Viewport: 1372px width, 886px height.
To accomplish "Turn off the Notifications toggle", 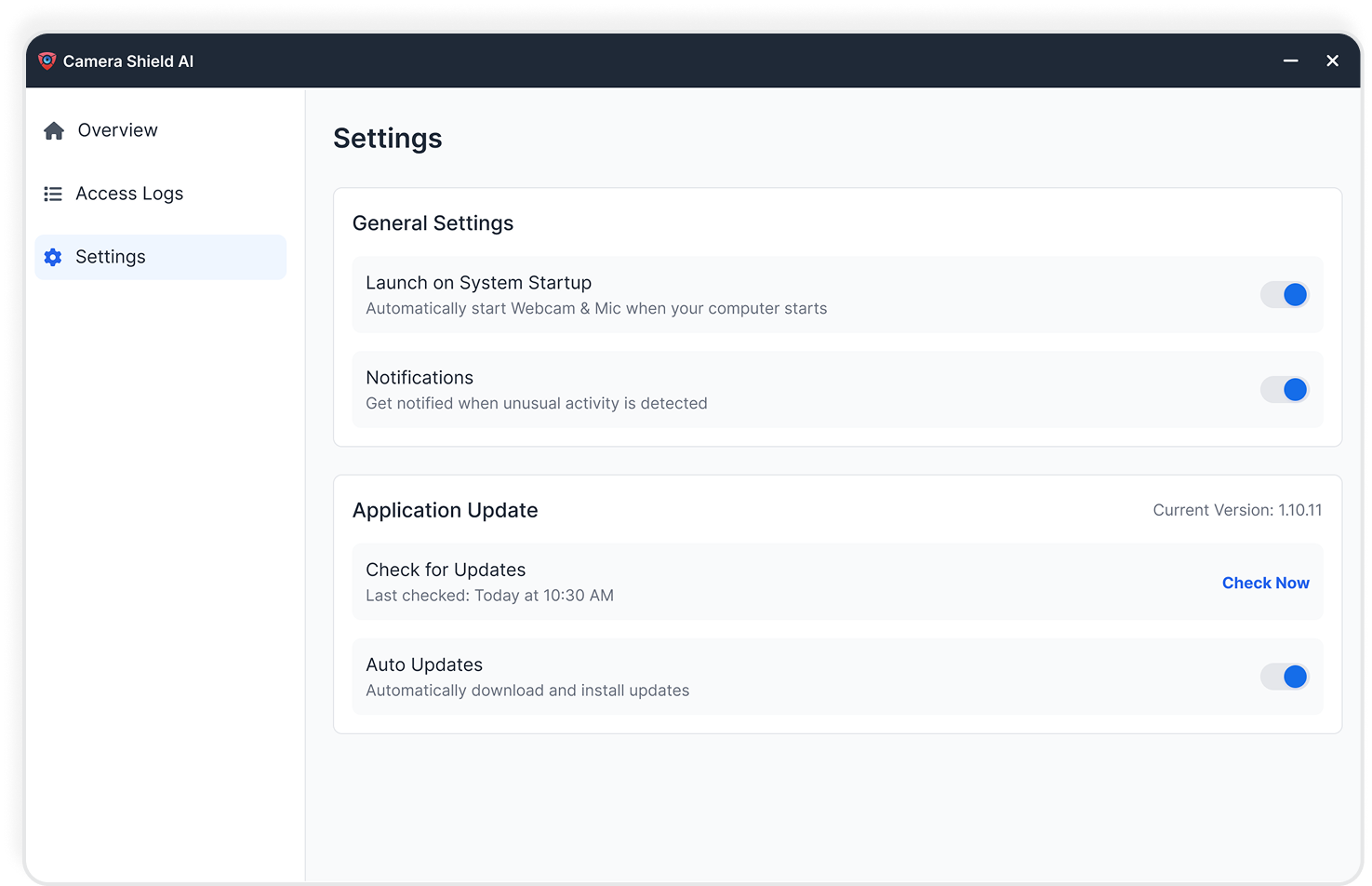I will [x=1285, y=389].
